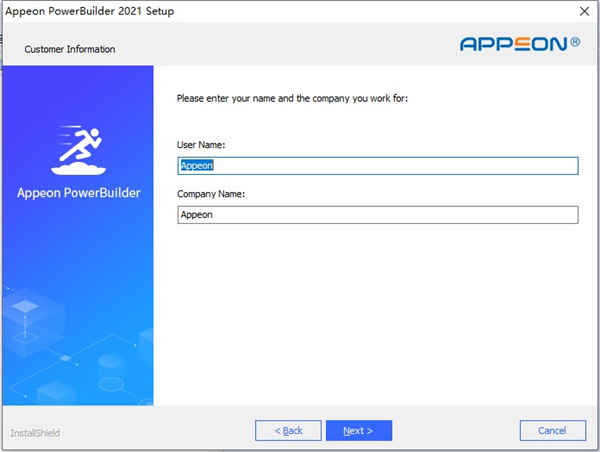Click the window title 'Appeon PowerBuilder 2021 Setup'
This screenshot has width=600, height=452.
[x=90, y=11]
